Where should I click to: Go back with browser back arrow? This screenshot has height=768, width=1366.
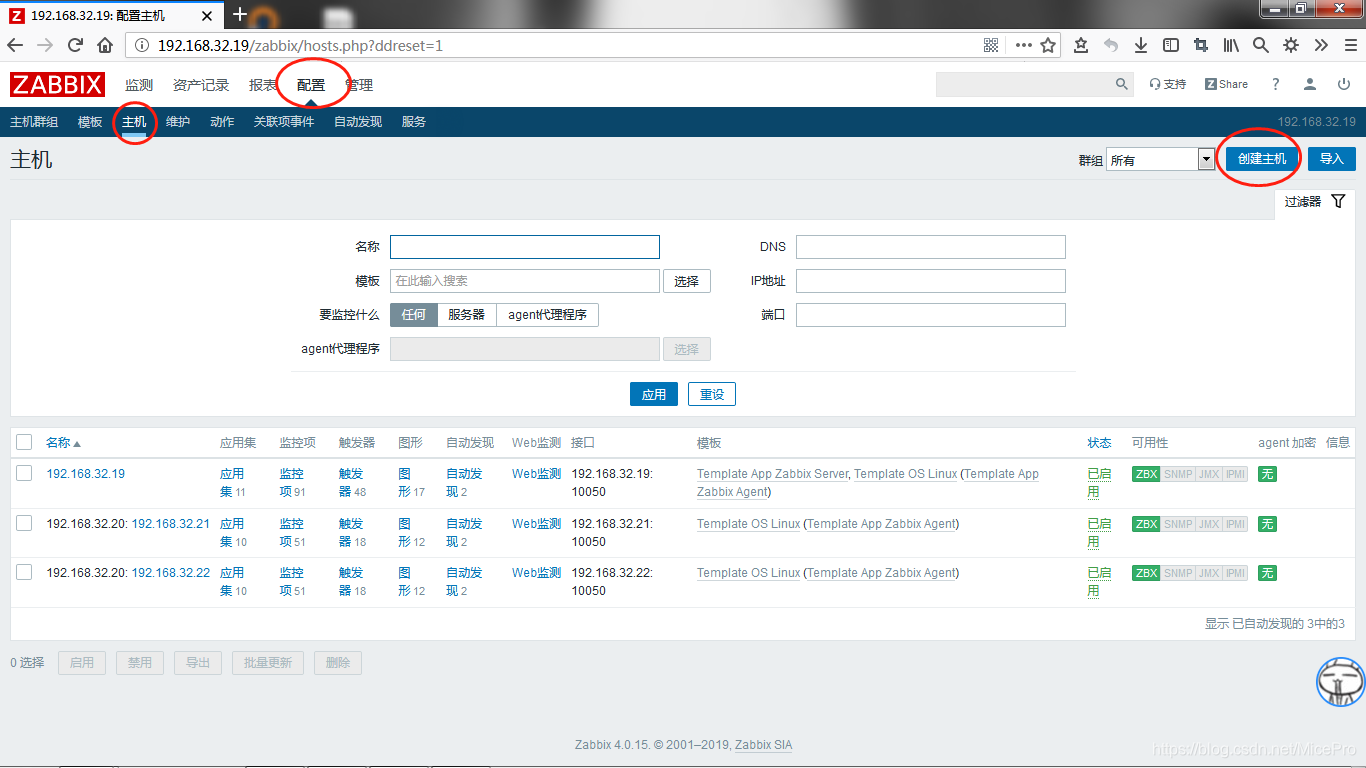point(15,45)
